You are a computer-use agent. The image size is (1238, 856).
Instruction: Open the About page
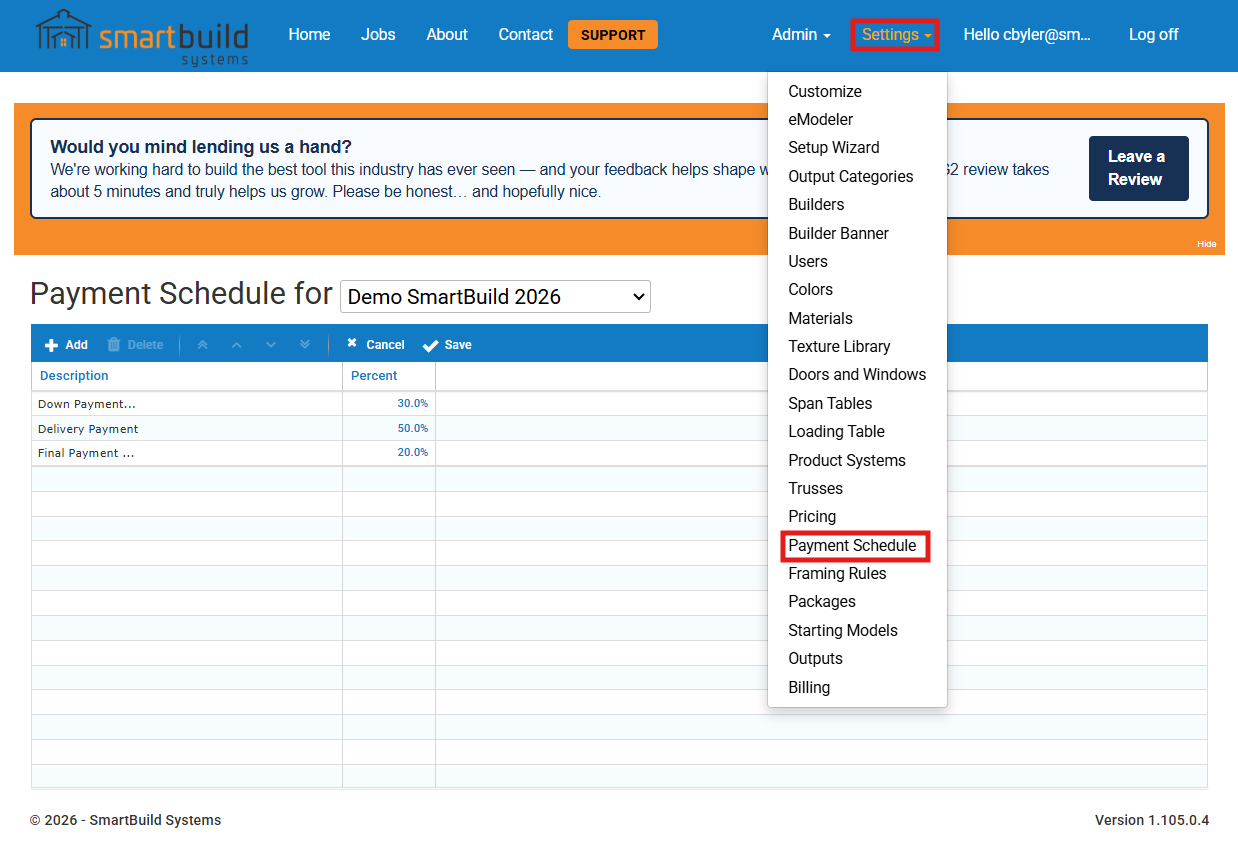coord(447,35)
